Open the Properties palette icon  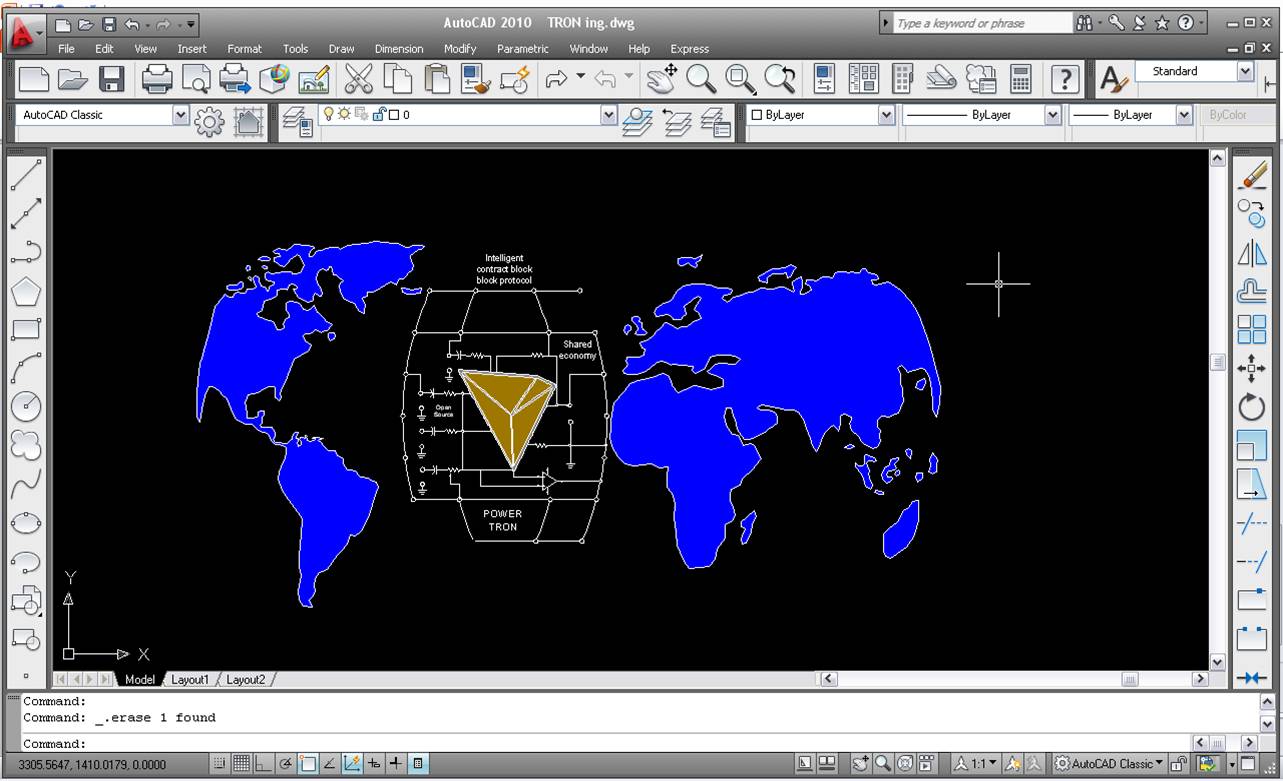(824, 78)
